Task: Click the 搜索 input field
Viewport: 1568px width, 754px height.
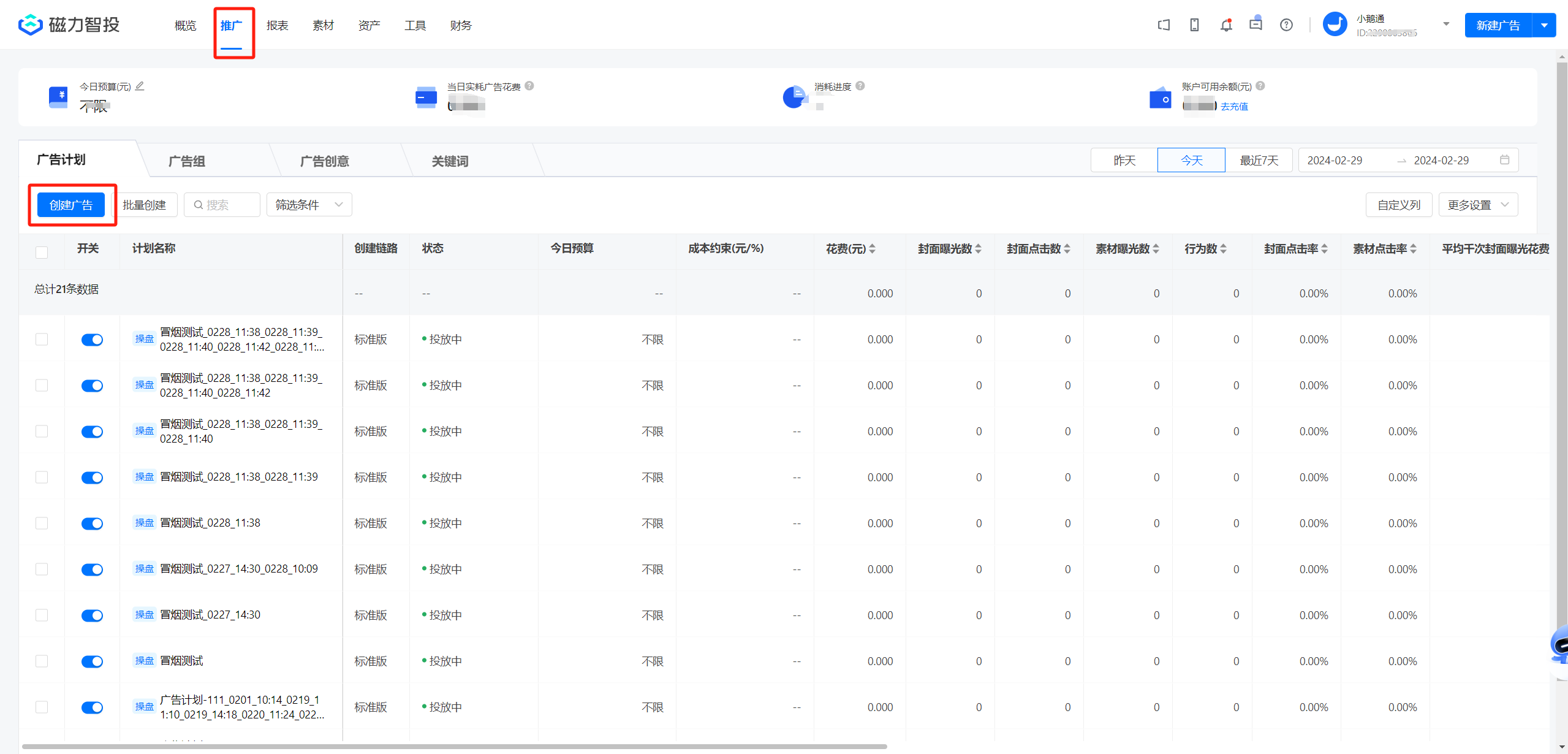Action: tap(222, 205)
